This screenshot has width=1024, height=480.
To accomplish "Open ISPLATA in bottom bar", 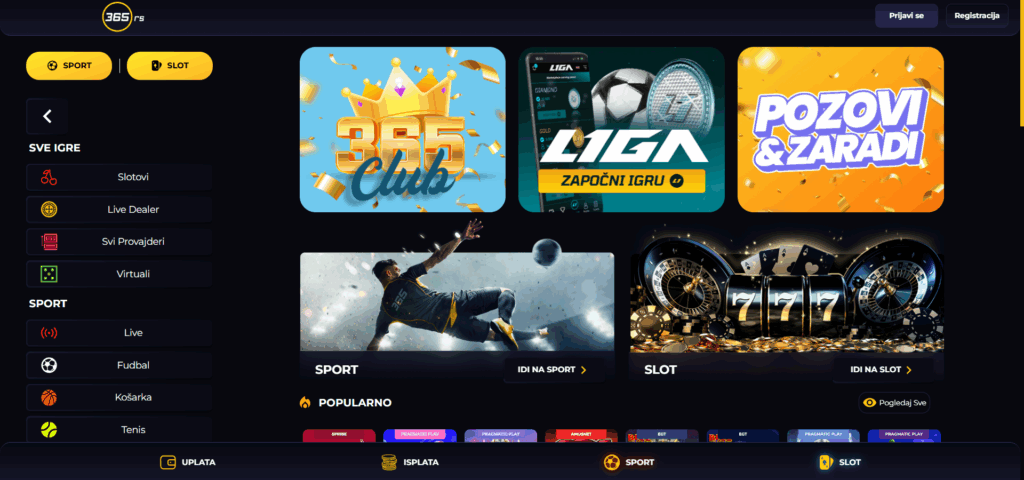I will (410, 462).
